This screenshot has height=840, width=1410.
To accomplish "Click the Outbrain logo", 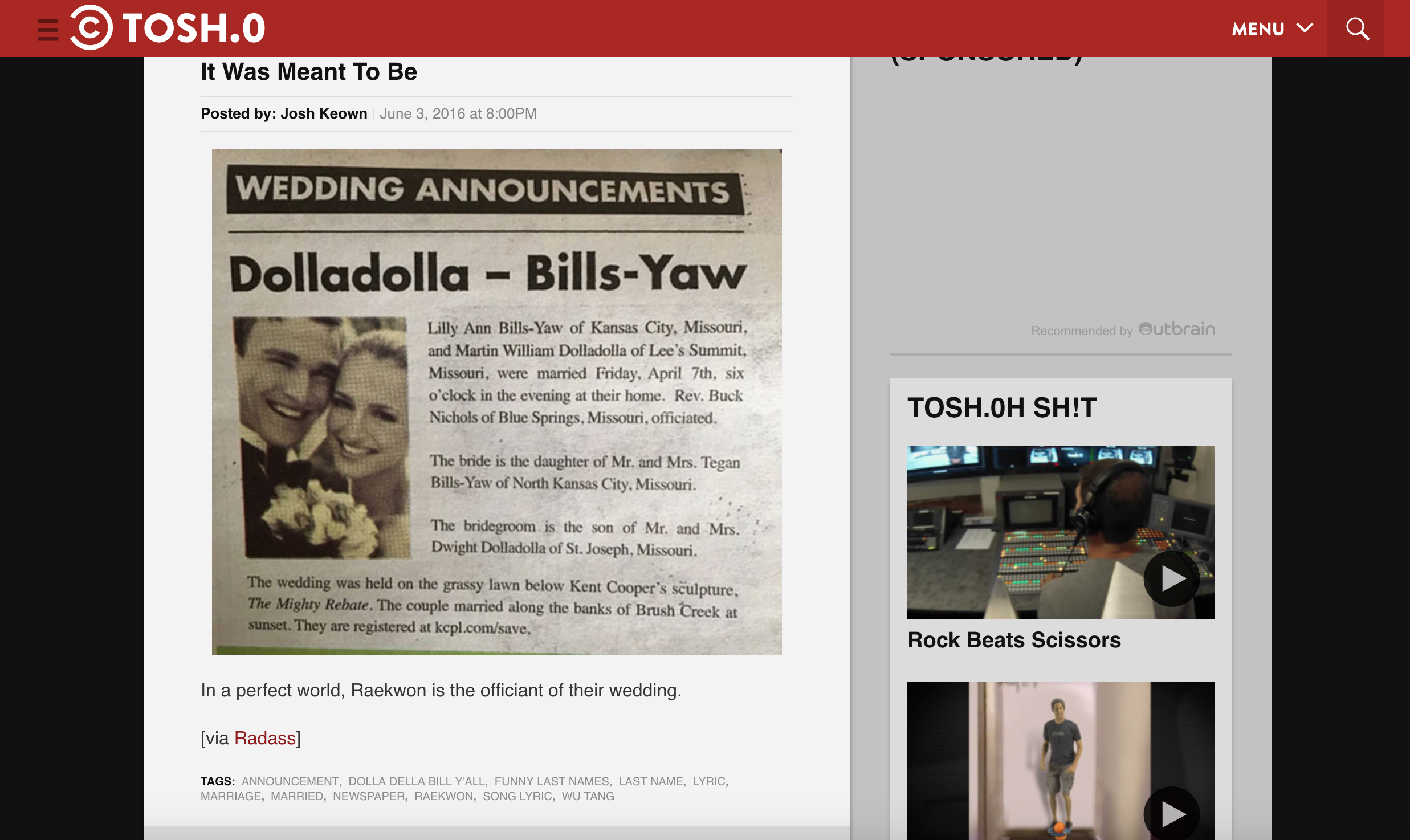I will point(1177,329).
